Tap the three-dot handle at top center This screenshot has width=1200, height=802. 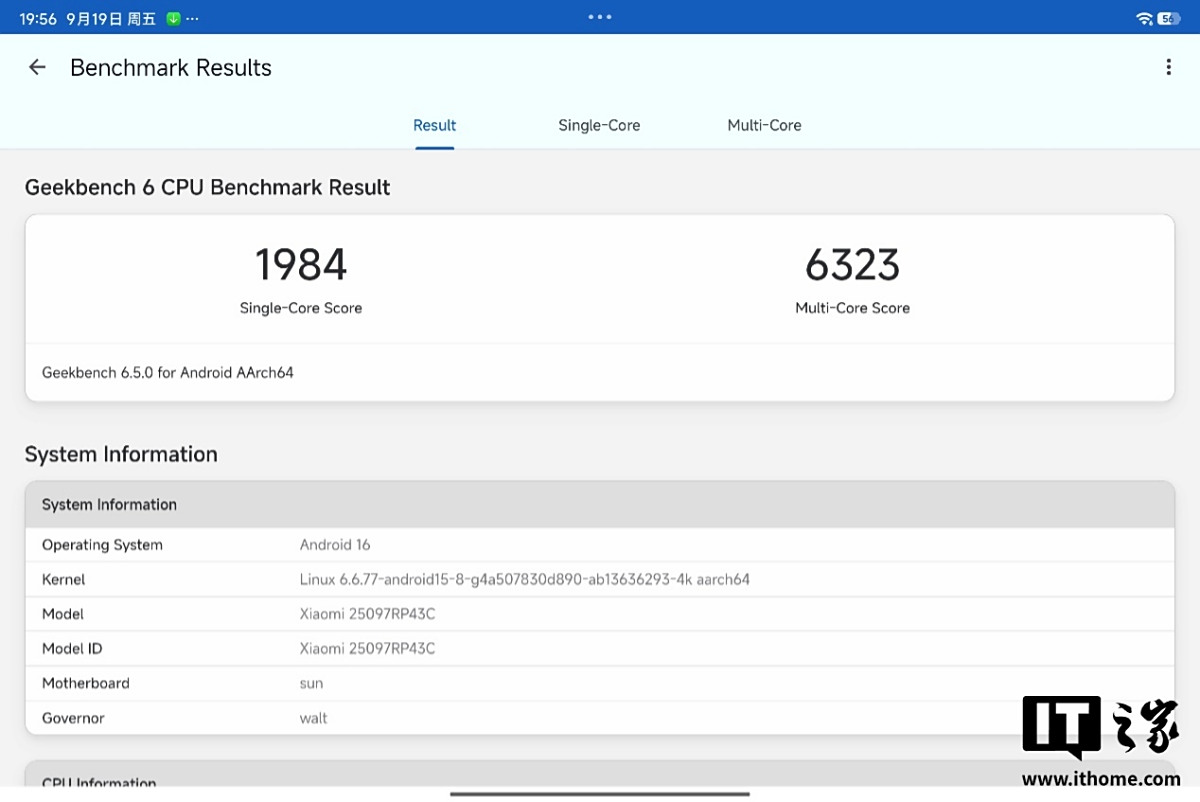pyautogui.click(x=600, y=17)
